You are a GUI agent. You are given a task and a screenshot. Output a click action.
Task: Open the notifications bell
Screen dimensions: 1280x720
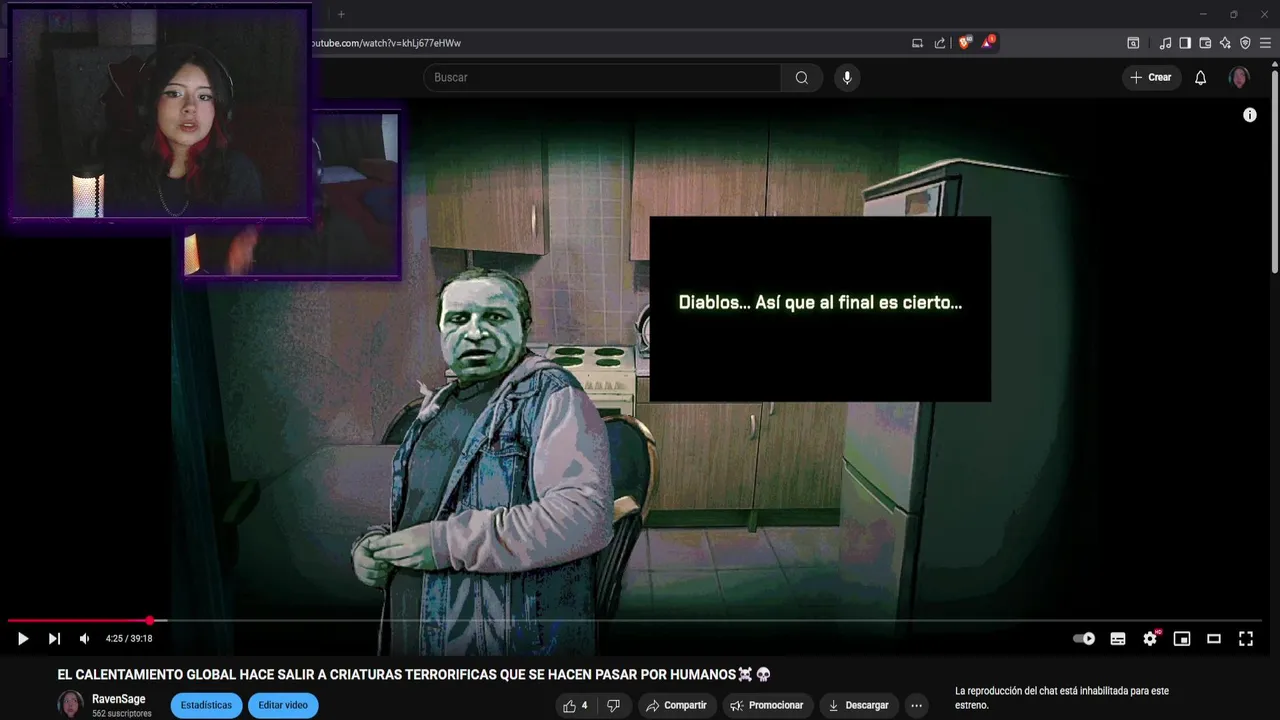point(1201,78)
